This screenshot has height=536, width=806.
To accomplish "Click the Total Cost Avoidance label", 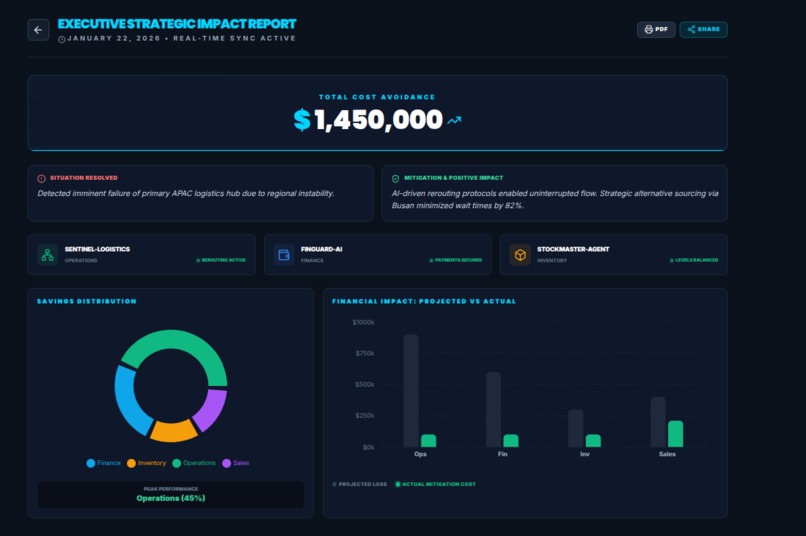I will click(377, 97).
